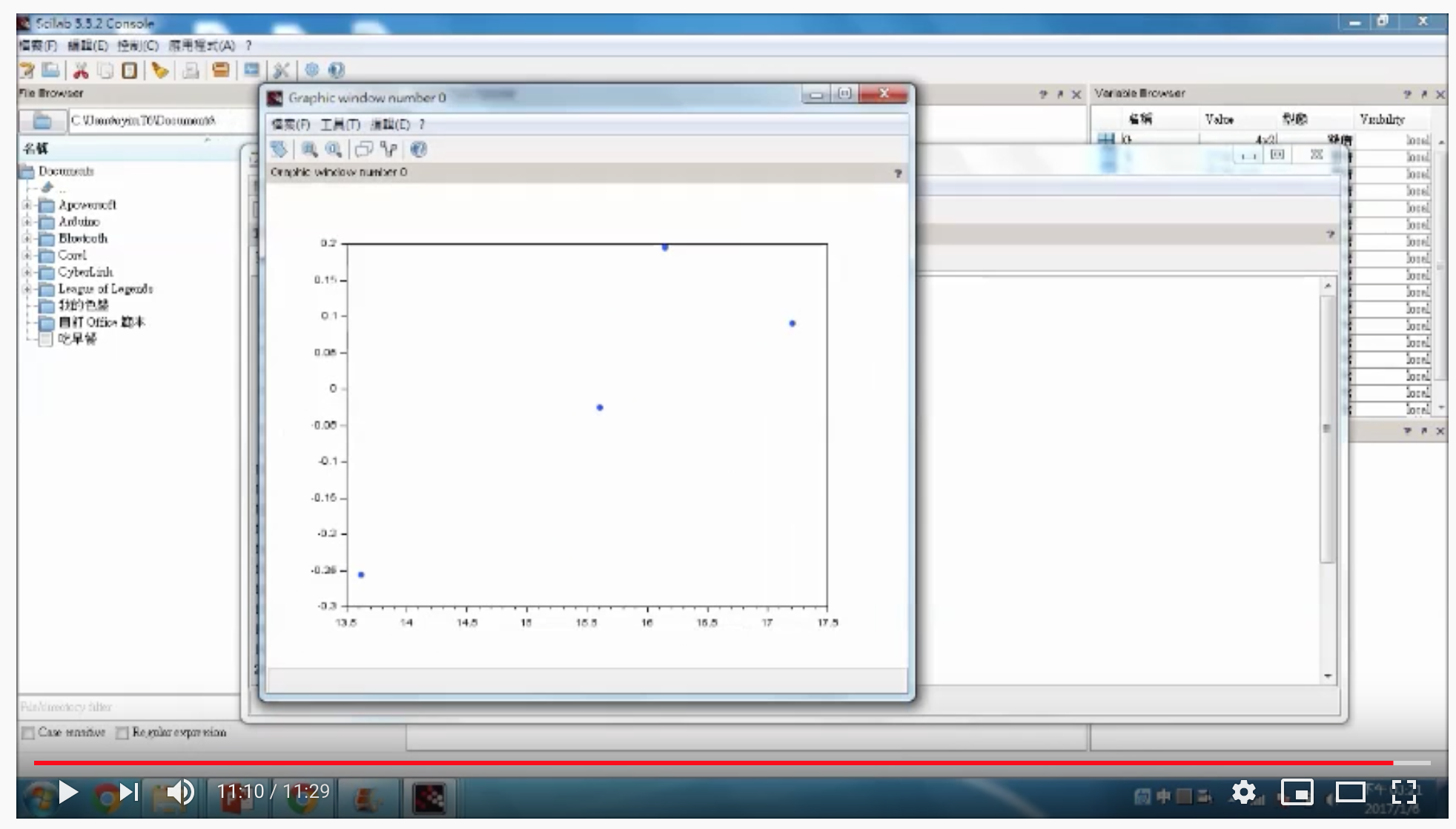
Task: Select the zoom area magnifier tool
Action: click(309, 150)
